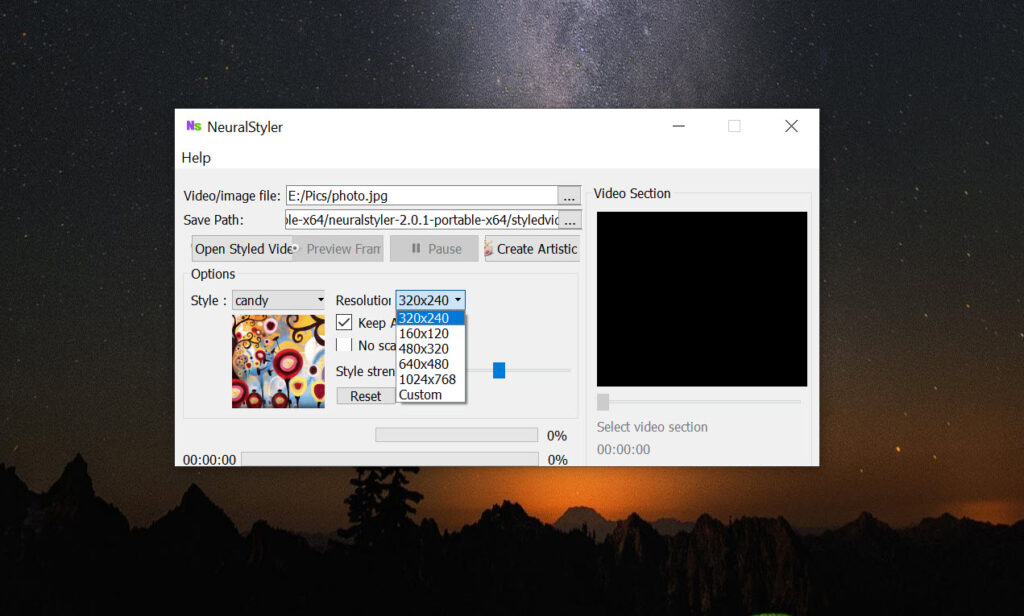This screenshot has height=616, width=1024.
Task: Pick 1024x768 in the resolution list
Action: [x=427, y=379]
